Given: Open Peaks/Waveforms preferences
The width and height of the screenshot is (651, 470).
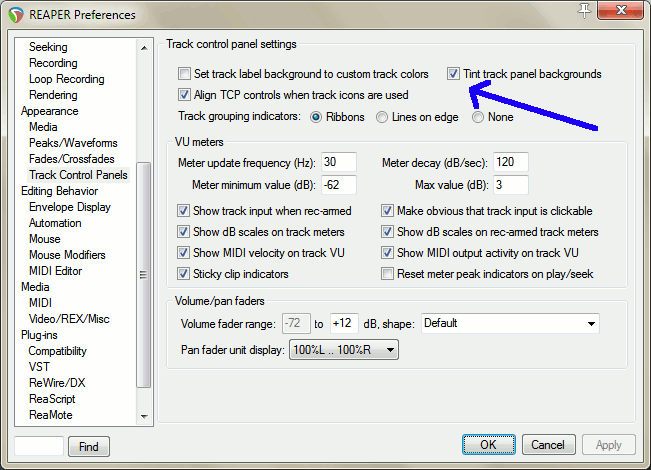Looking at the screenshot, I should [x=73, y=143].
